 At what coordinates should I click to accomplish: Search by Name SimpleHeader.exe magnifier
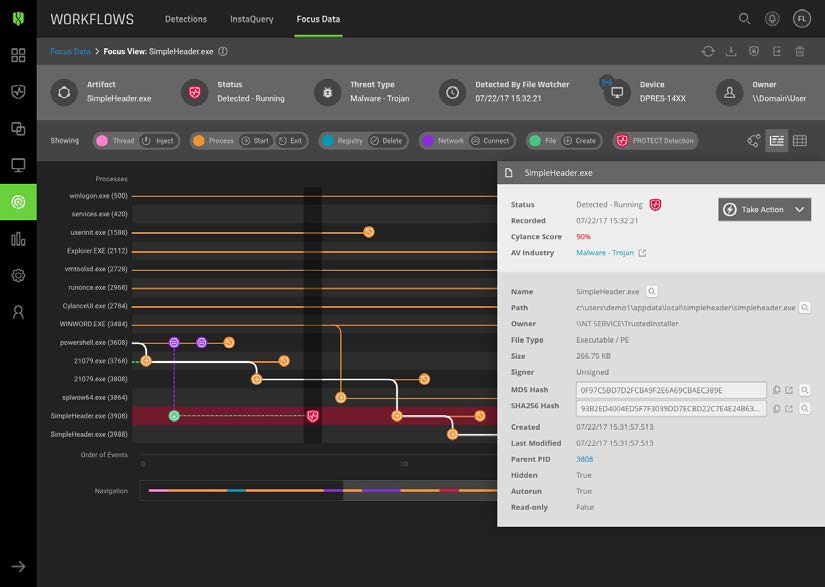652,291
